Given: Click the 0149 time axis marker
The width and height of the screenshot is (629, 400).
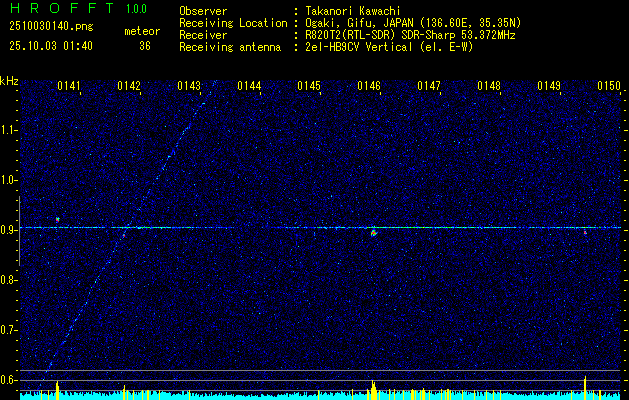Looking at the screenshot, I should pos(549,86).
